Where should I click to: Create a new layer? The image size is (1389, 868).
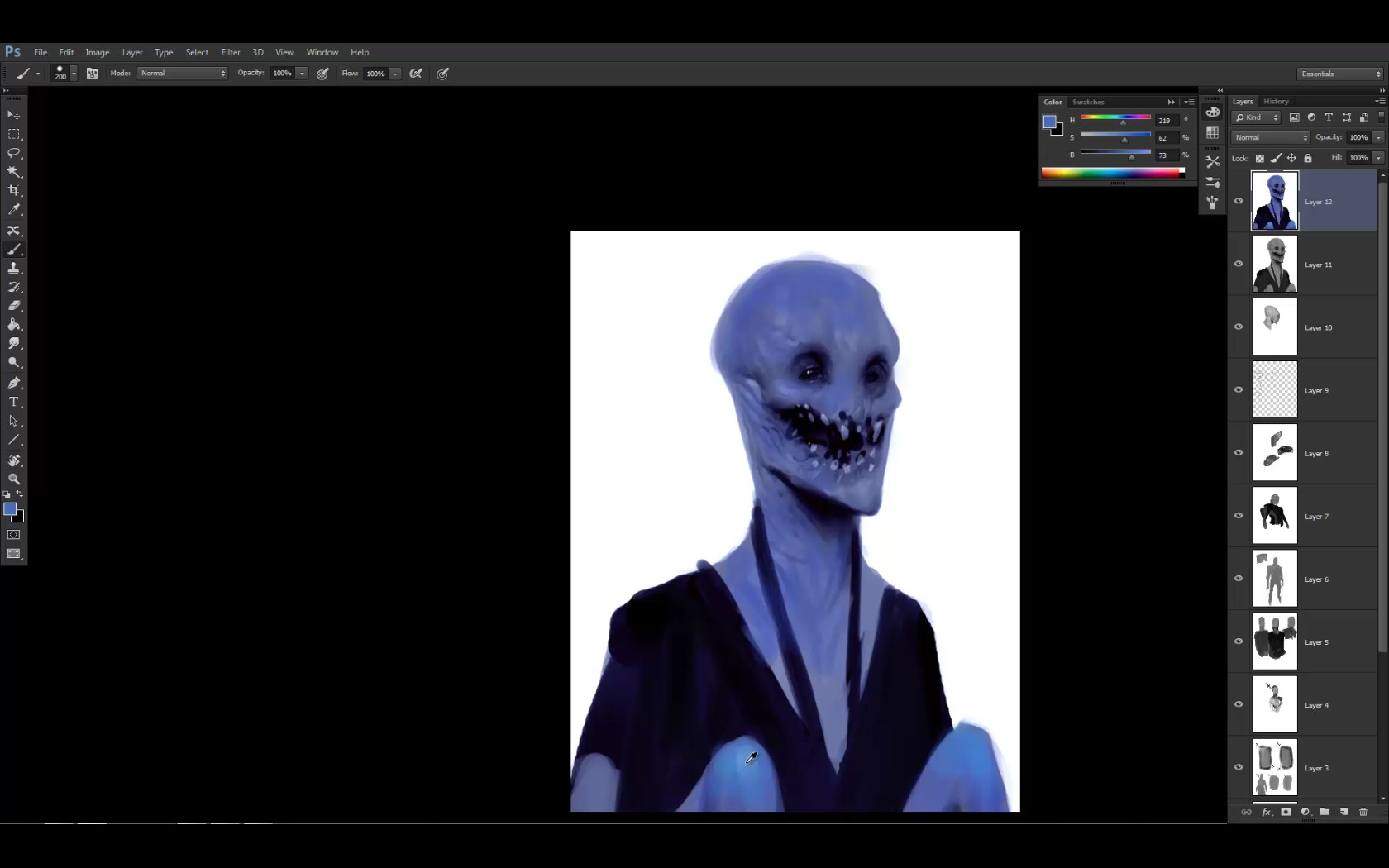tap(1344, 812)
